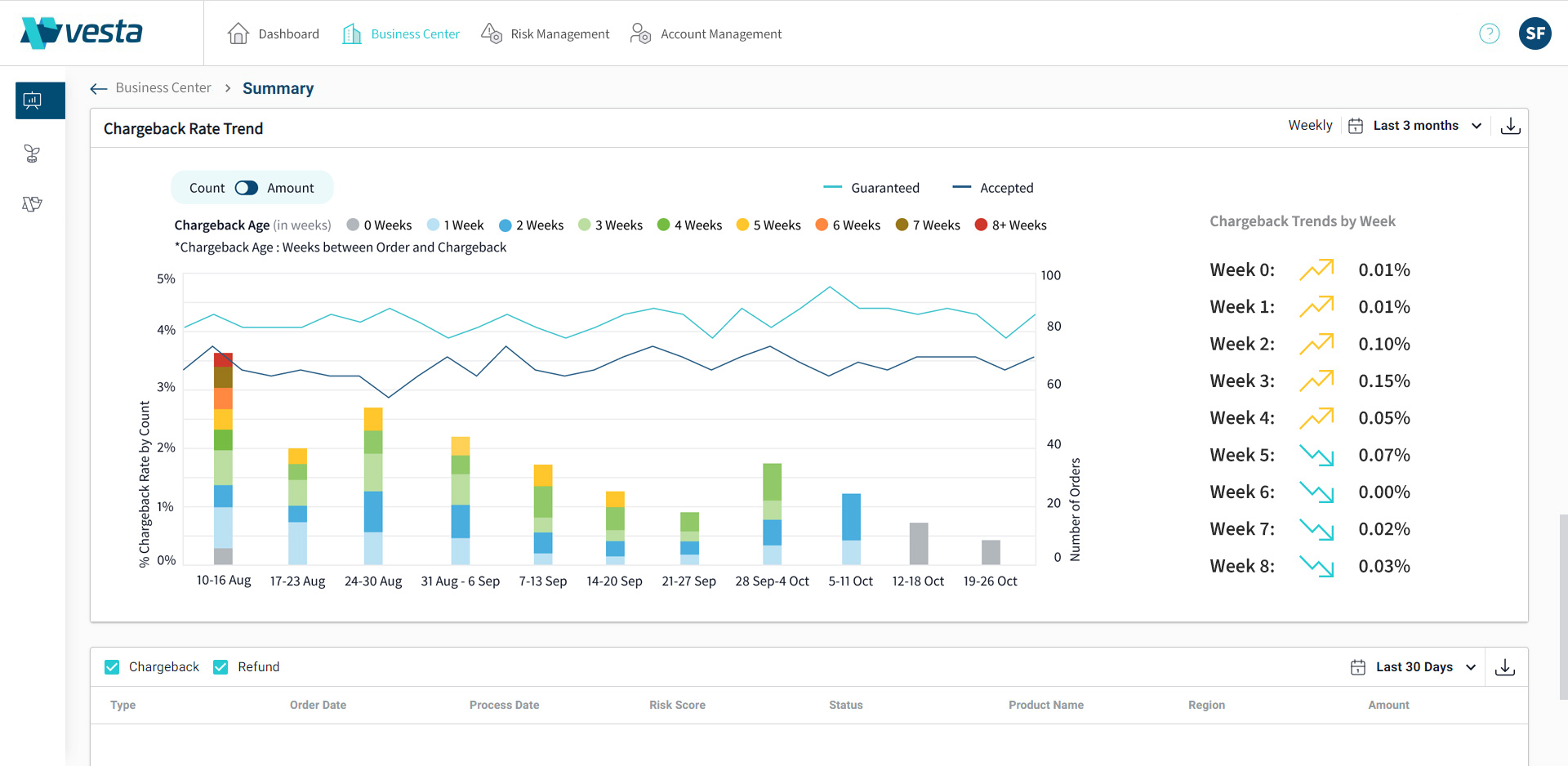The width and height of the screenshot is (1568, 766).
Task: Open the help question mark icon
Action: pos(1489,33)
